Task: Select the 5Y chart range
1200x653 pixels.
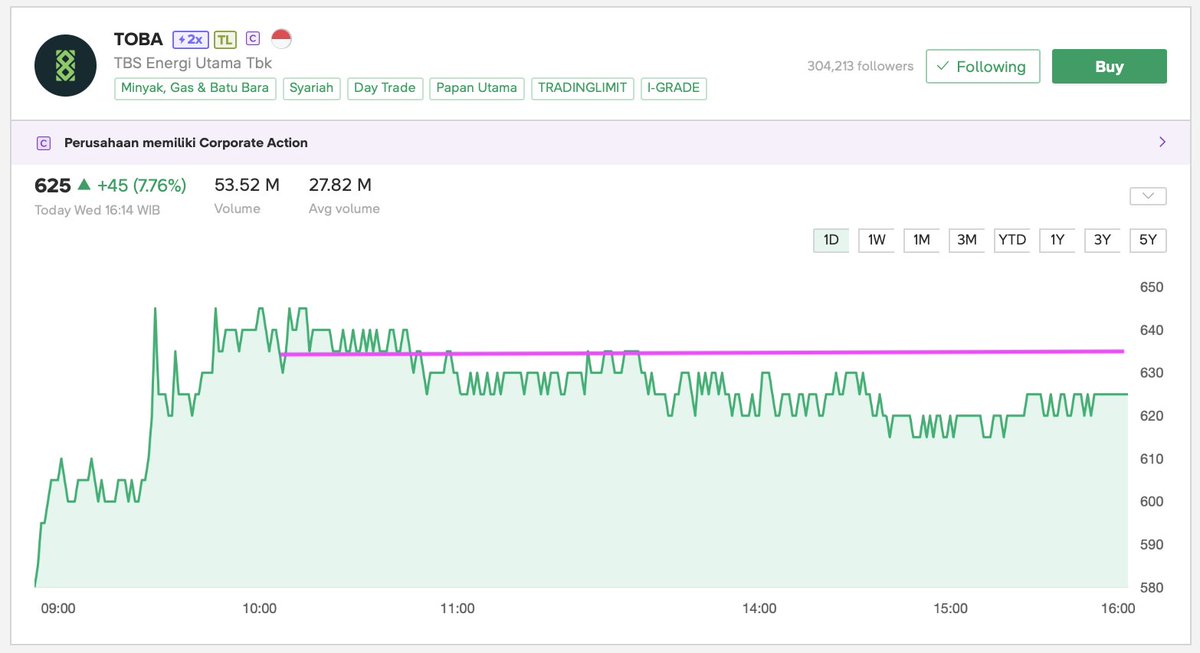Action: tap(1148, 240)
